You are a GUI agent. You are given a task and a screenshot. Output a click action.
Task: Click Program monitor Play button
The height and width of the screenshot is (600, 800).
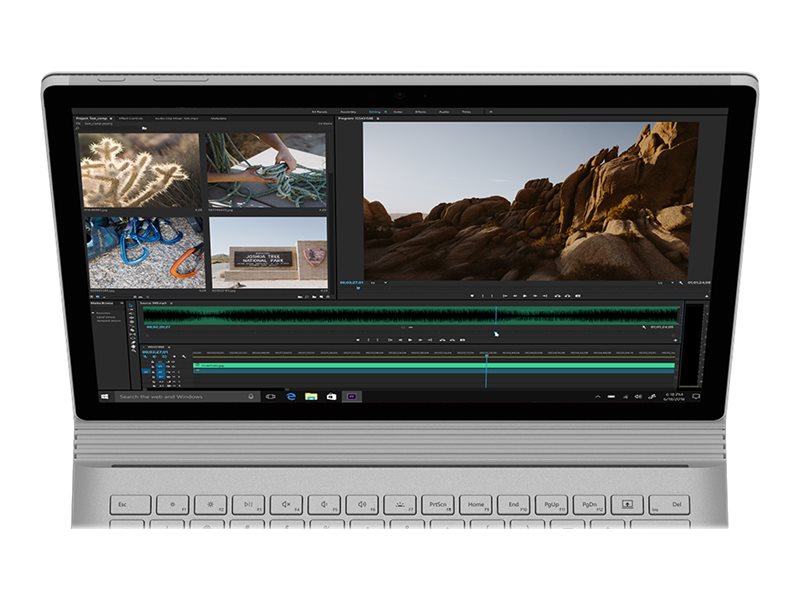click(524, 296)
